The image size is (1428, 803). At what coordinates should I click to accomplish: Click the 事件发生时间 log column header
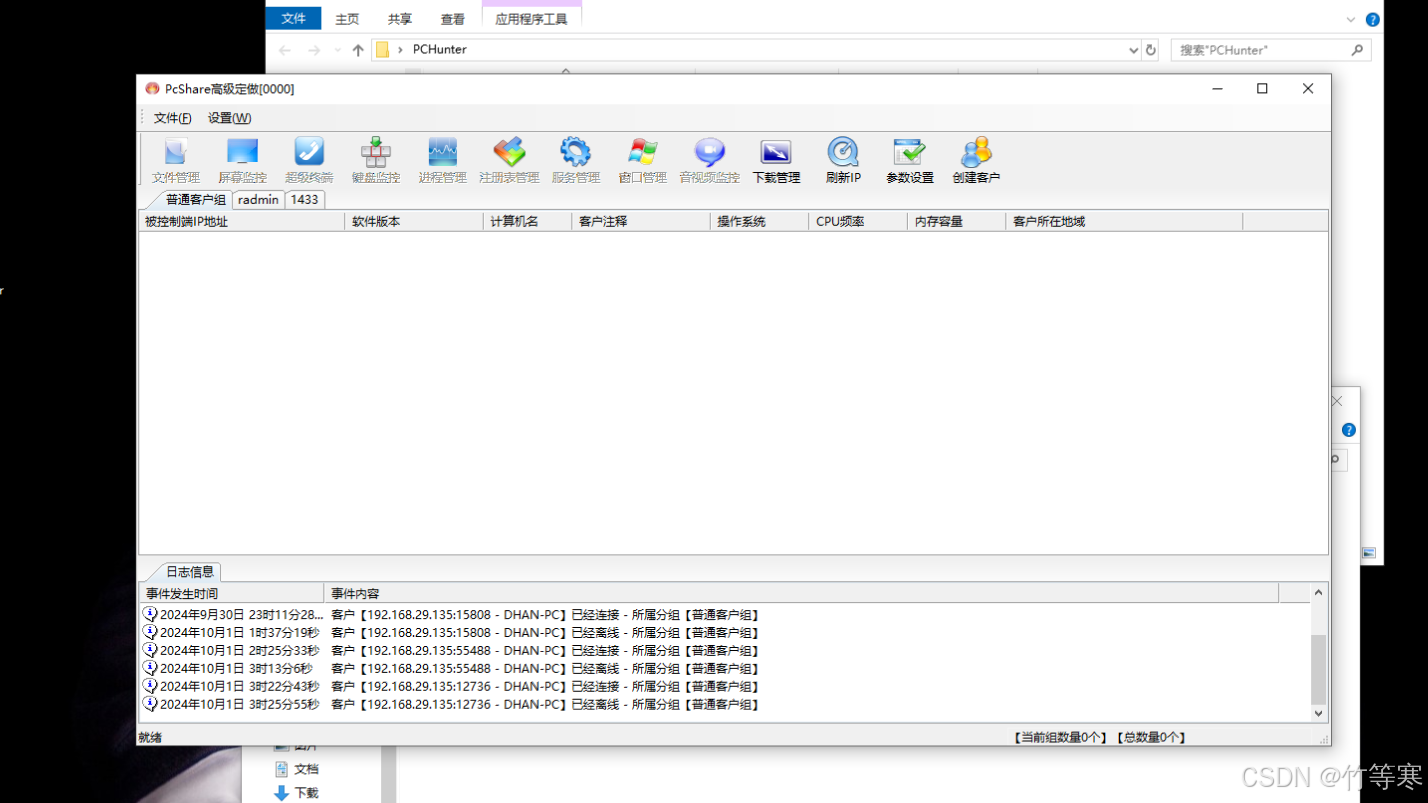[x=231, y=594]
